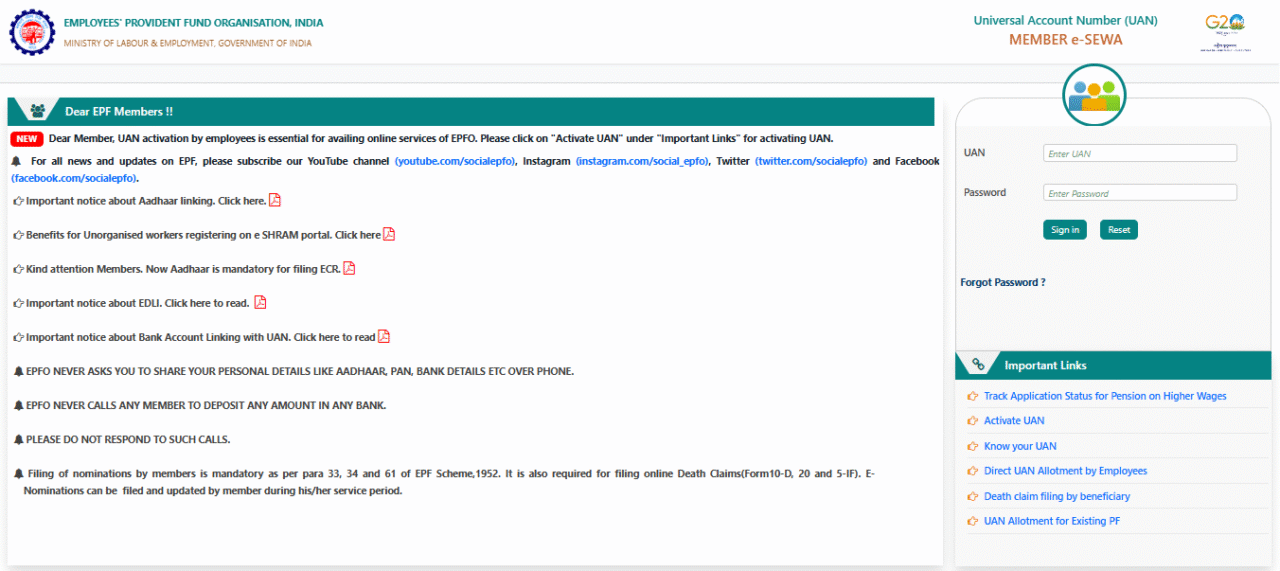Click the Sign in button
Viewport: 1280px width, 571px height.
tap(1065, 230)
